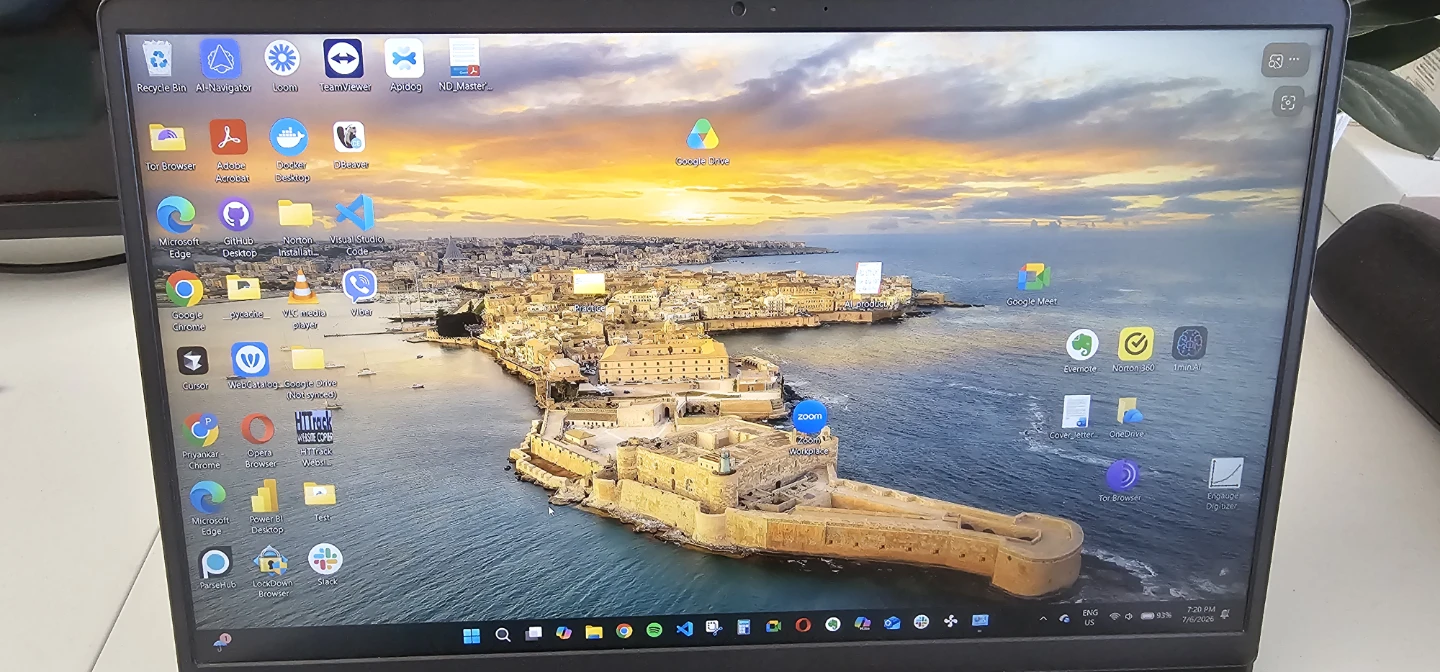Select the Loom desktop shortcut
The image size is (1440, 672).
[283, 66]
